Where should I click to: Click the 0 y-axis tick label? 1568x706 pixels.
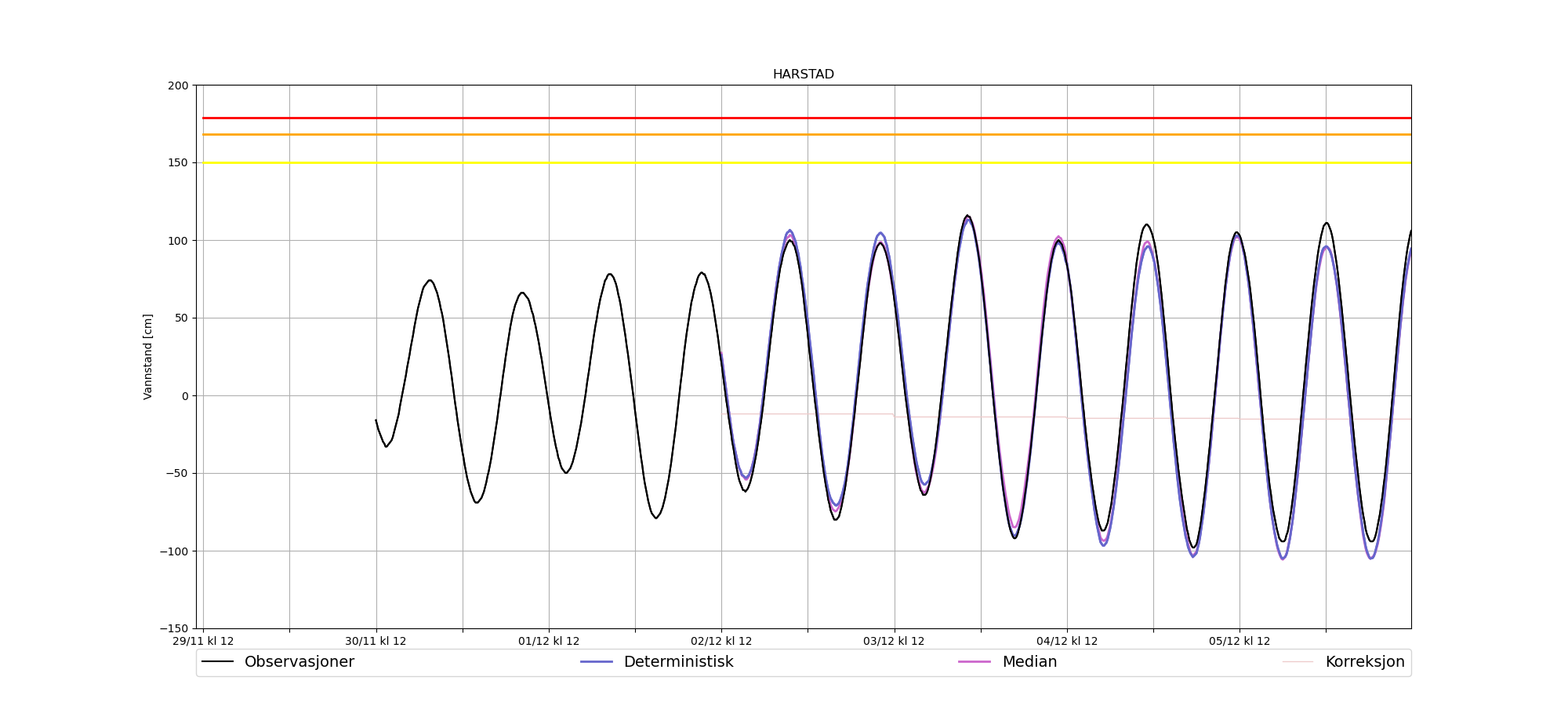coord(185,396)
